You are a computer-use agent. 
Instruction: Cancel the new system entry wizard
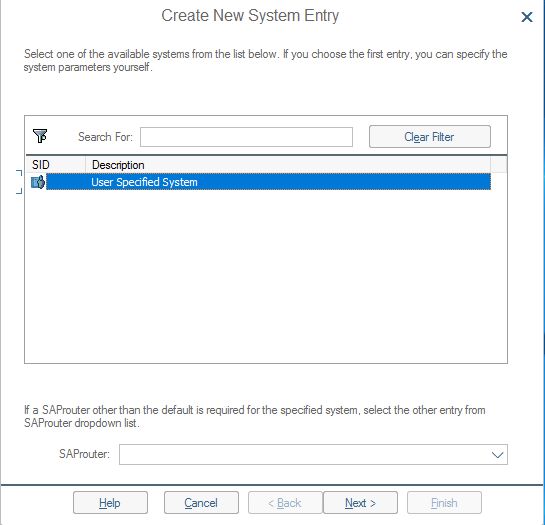pyautogui.click(x=201, y=502)
